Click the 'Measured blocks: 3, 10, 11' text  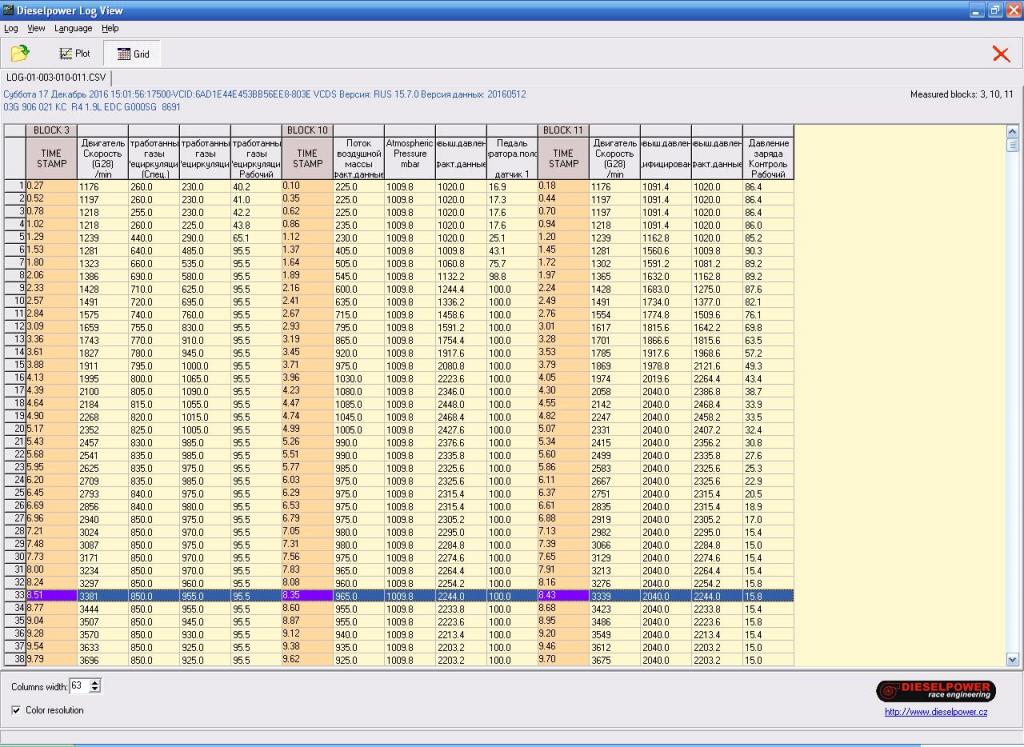coord(961,94)
